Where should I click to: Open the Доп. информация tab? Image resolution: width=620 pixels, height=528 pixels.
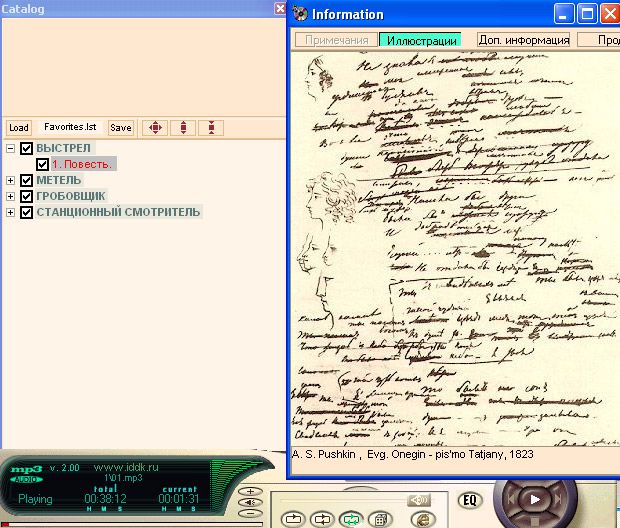coord(523,40)
